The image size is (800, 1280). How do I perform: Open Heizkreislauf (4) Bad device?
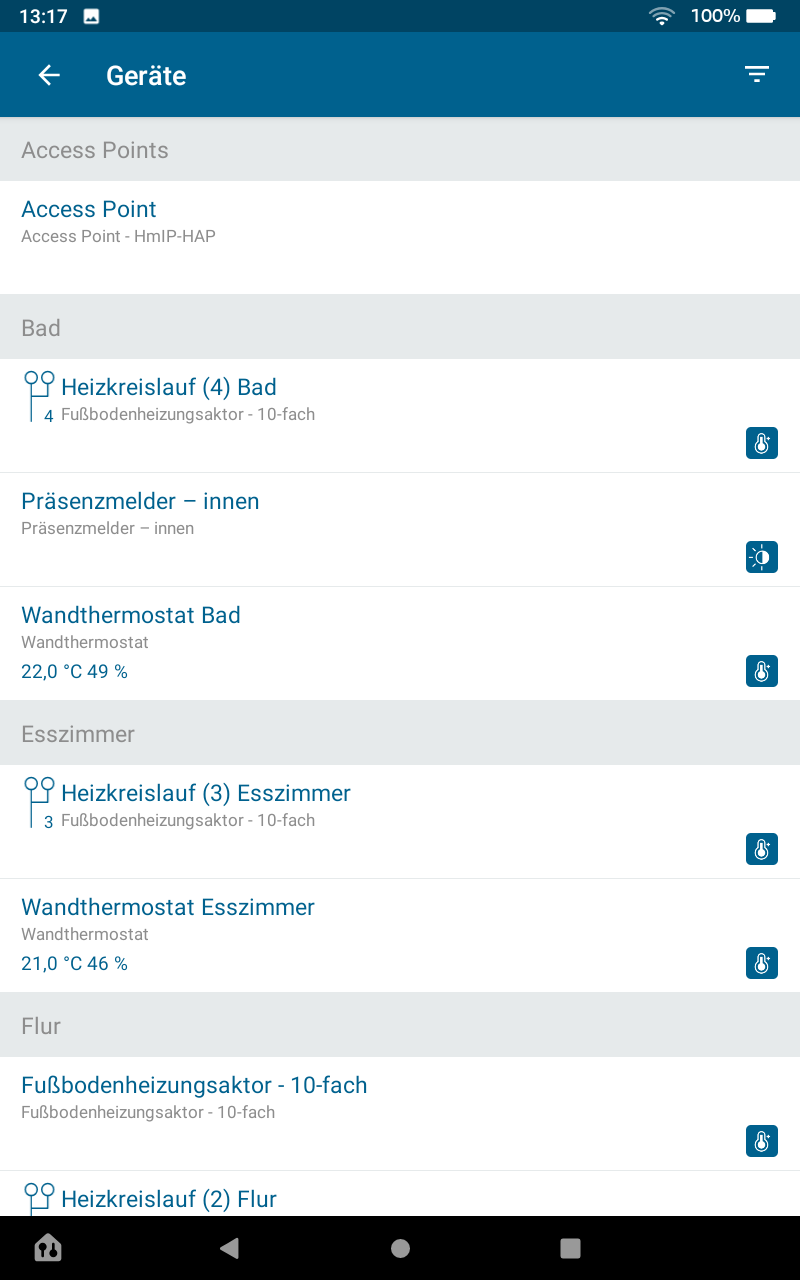click(169, 387)
